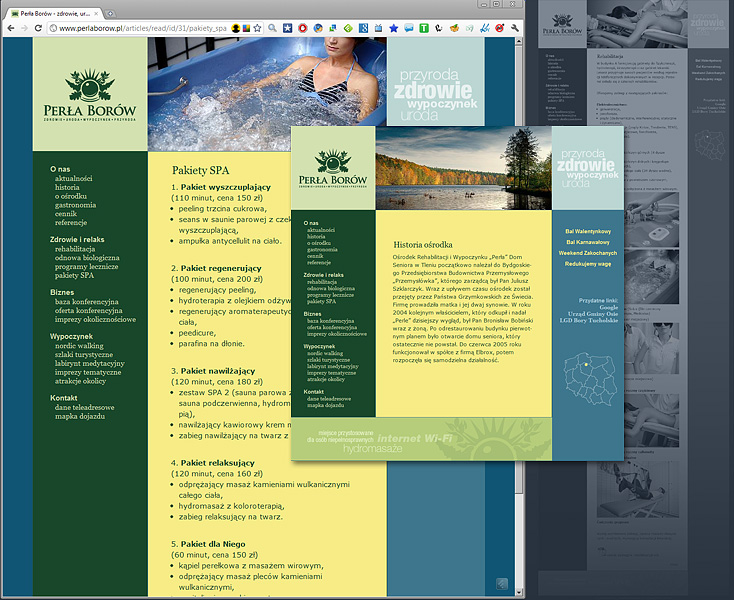Click the green tag extension icon
Viewport: 734px width, 600px height.
coord(348,28)
